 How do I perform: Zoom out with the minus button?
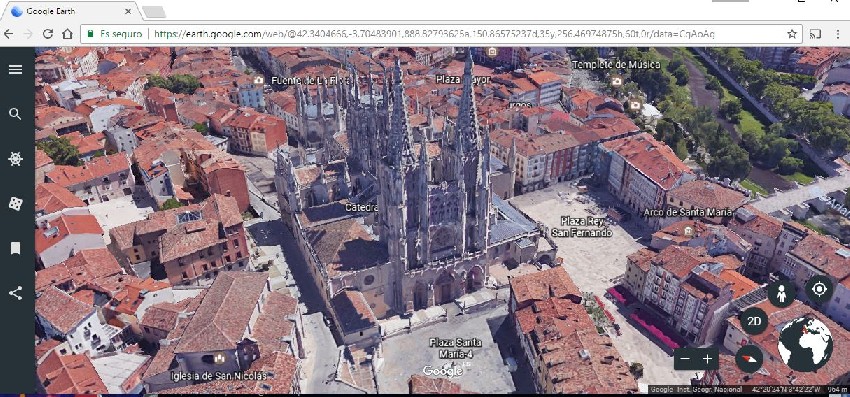pyautogui.click(x=685, y=359)
